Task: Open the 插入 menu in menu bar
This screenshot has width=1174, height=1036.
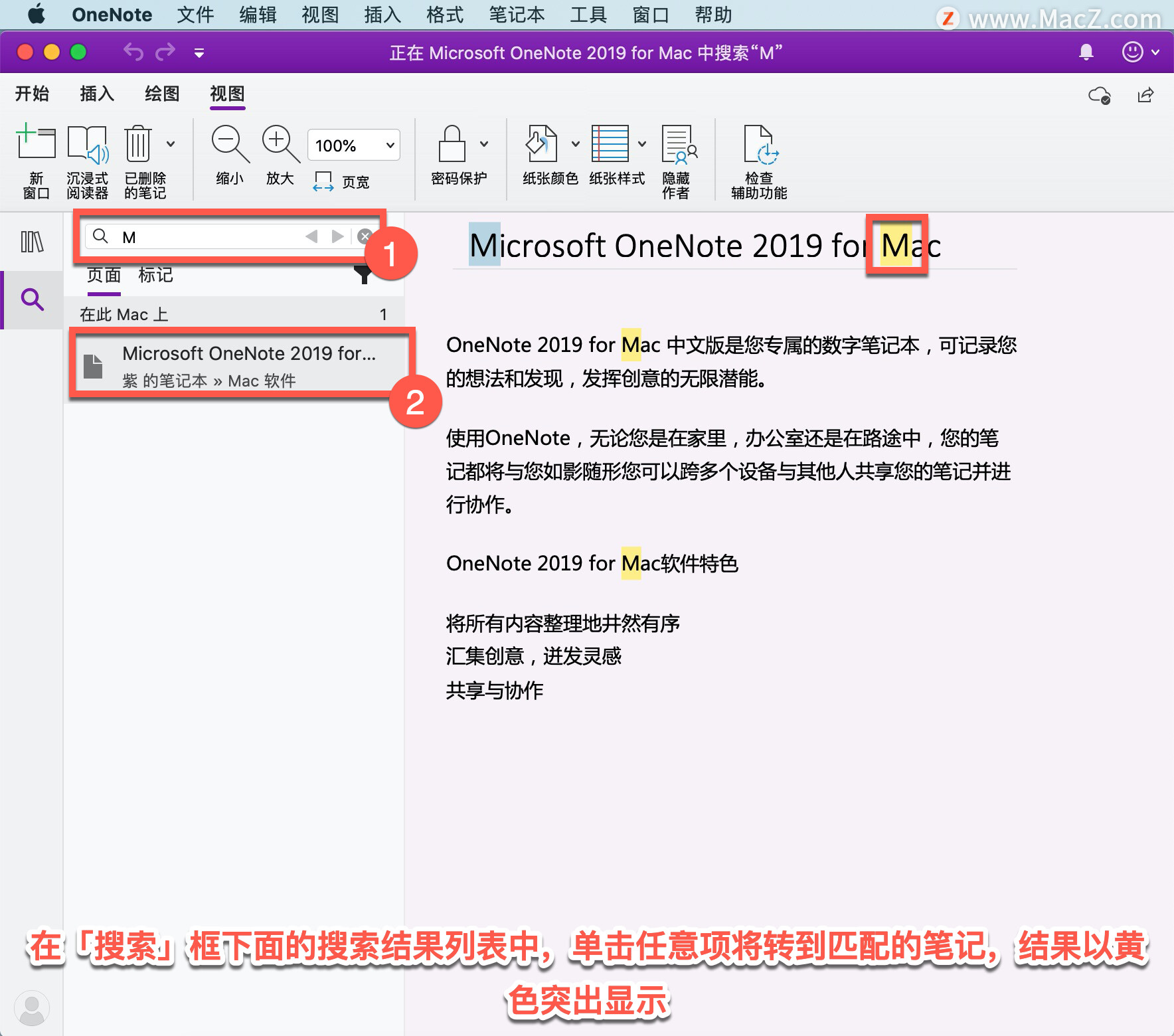Action: 383,15
